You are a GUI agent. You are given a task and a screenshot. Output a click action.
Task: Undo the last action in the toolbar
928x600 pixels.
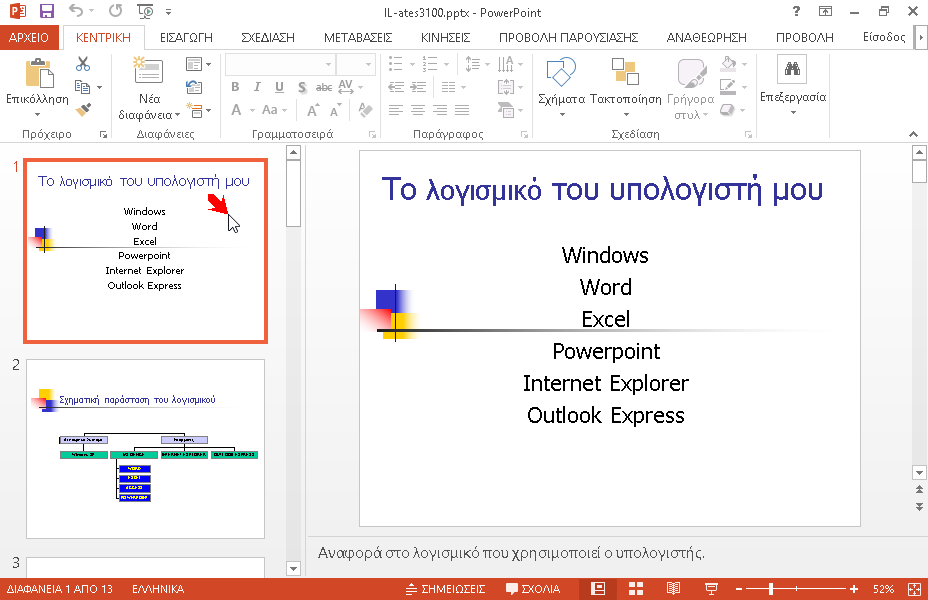76,11
